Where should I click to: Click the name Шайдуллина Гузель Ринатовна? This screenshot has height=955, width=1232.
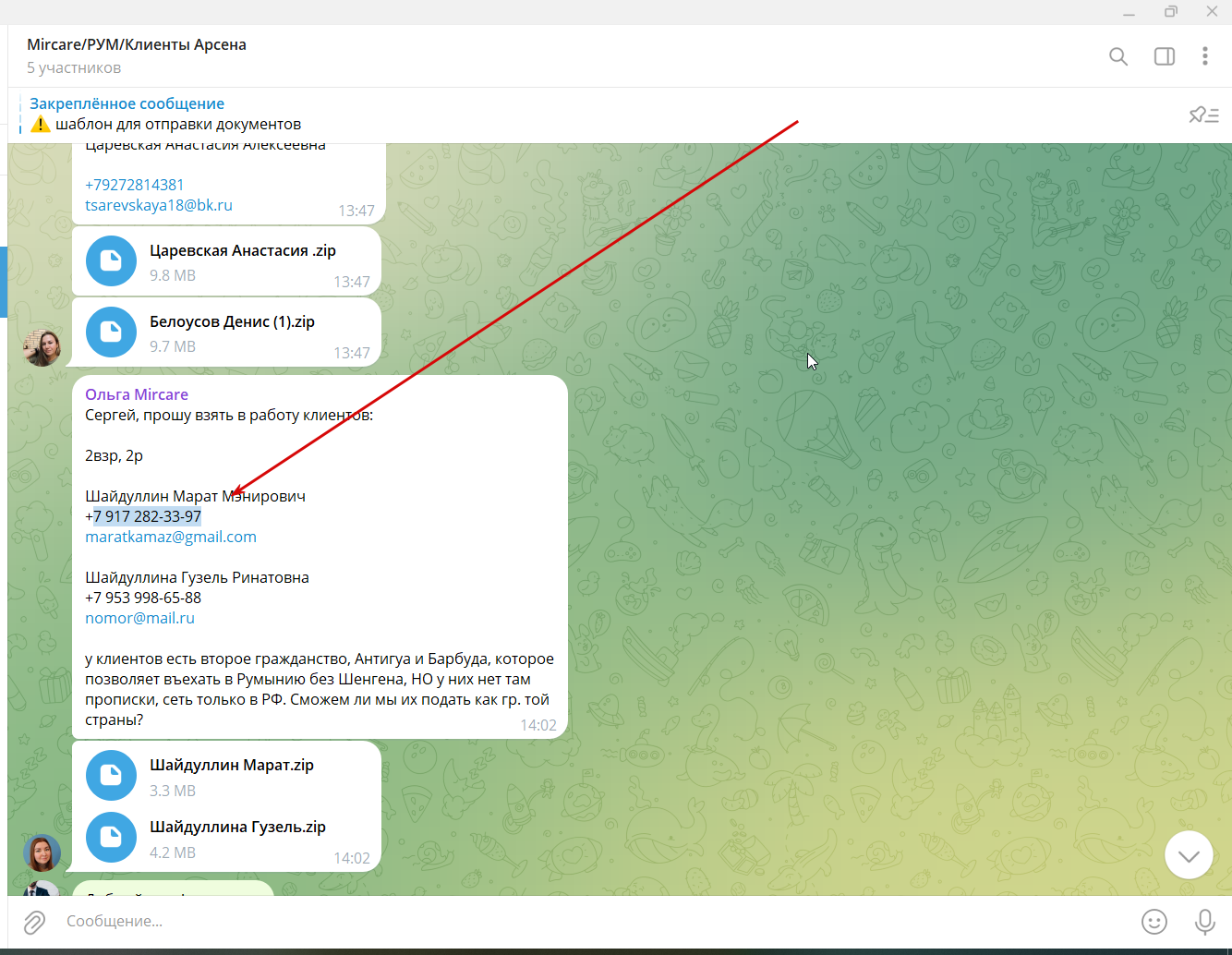pos(197,577)
